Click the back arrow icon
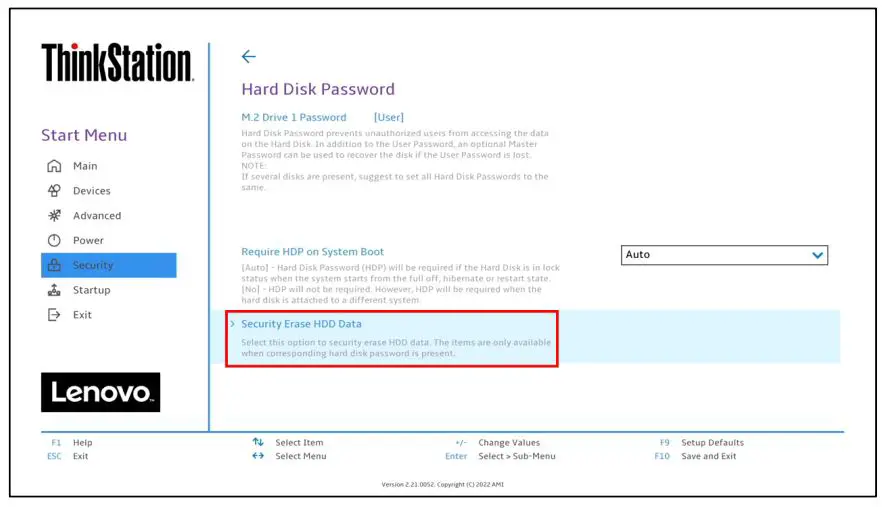This screenshot has width=889, height=507. (248, 56)
